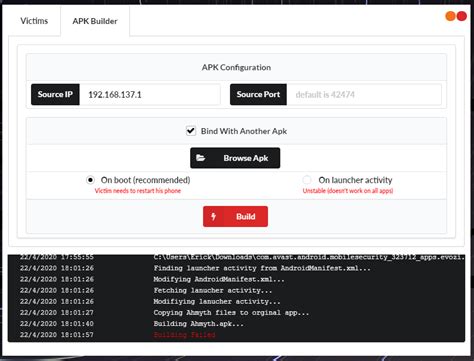Uncheck Bind With Another Apk checkbox
The width and height of the screenshot is (474, 361).
(191, 131)
